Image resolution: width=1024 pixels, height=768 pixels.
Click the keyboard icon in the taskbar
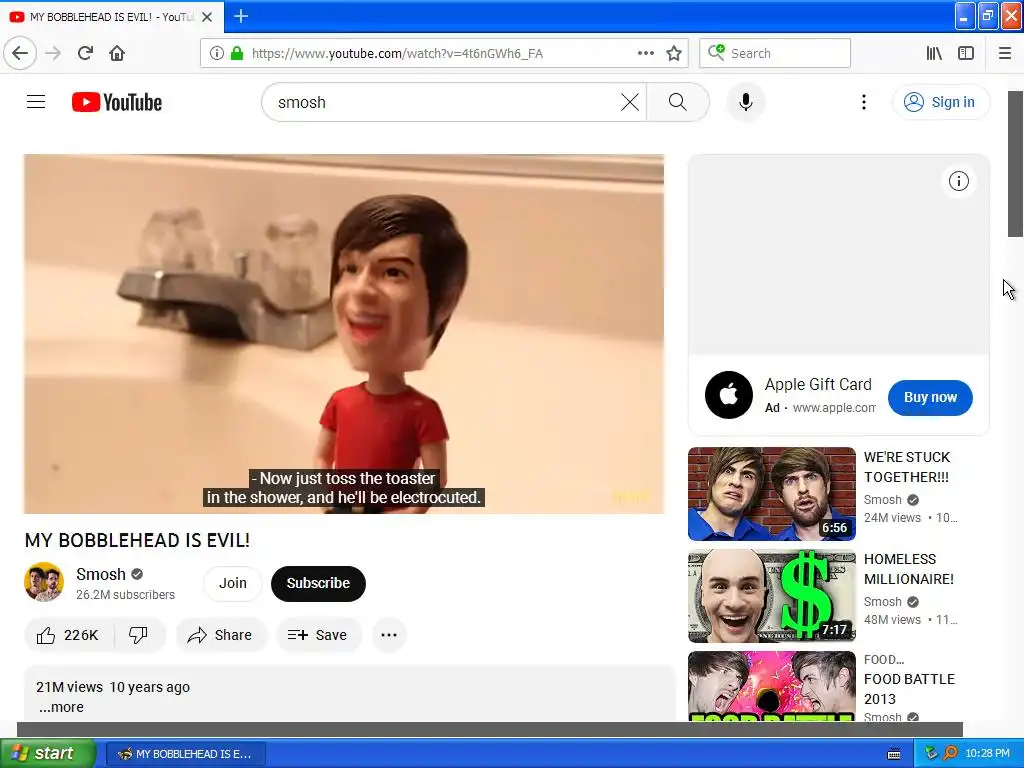click(894, 754)
